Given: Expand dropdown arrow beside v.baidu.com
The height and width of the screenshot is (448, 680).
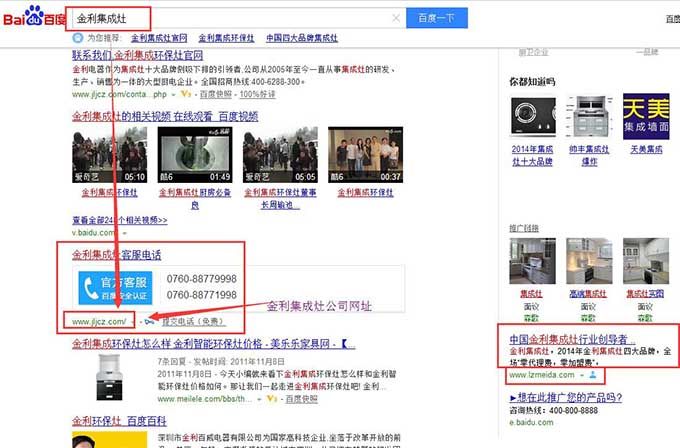Looking at the screenshot, I should [x=124, y=233].
